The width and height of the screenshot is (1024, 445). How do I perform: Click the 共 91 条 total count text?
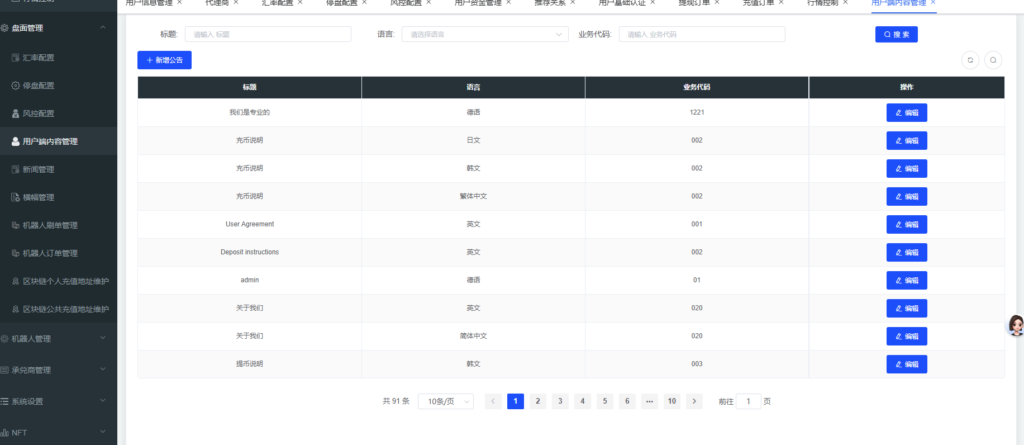tap(396, 401)
